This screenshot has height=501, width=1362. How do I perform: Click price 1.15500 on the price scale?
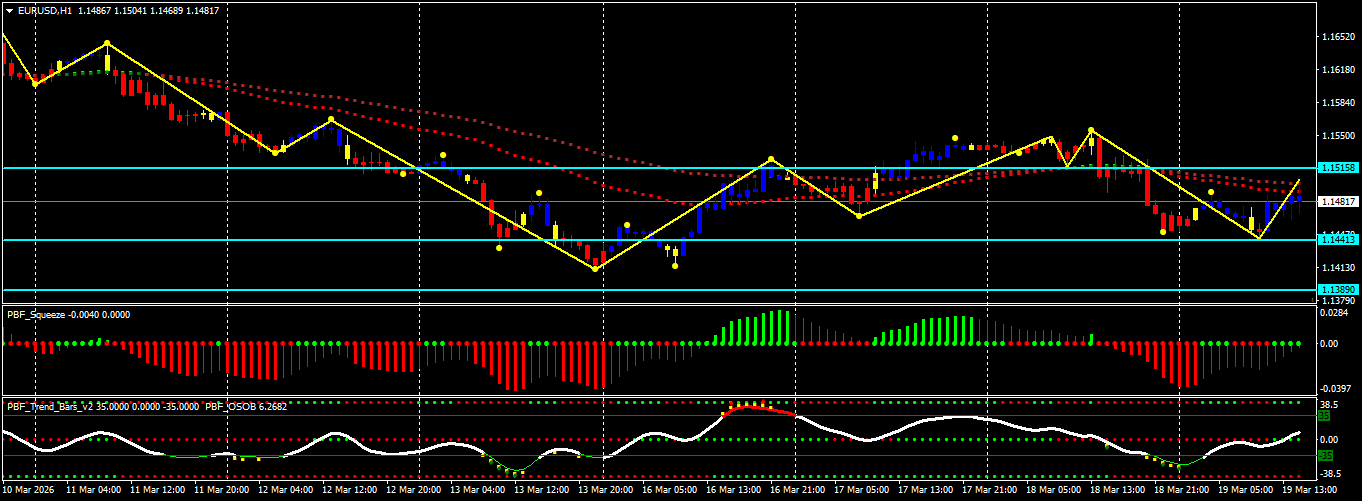click(1338, 135)
